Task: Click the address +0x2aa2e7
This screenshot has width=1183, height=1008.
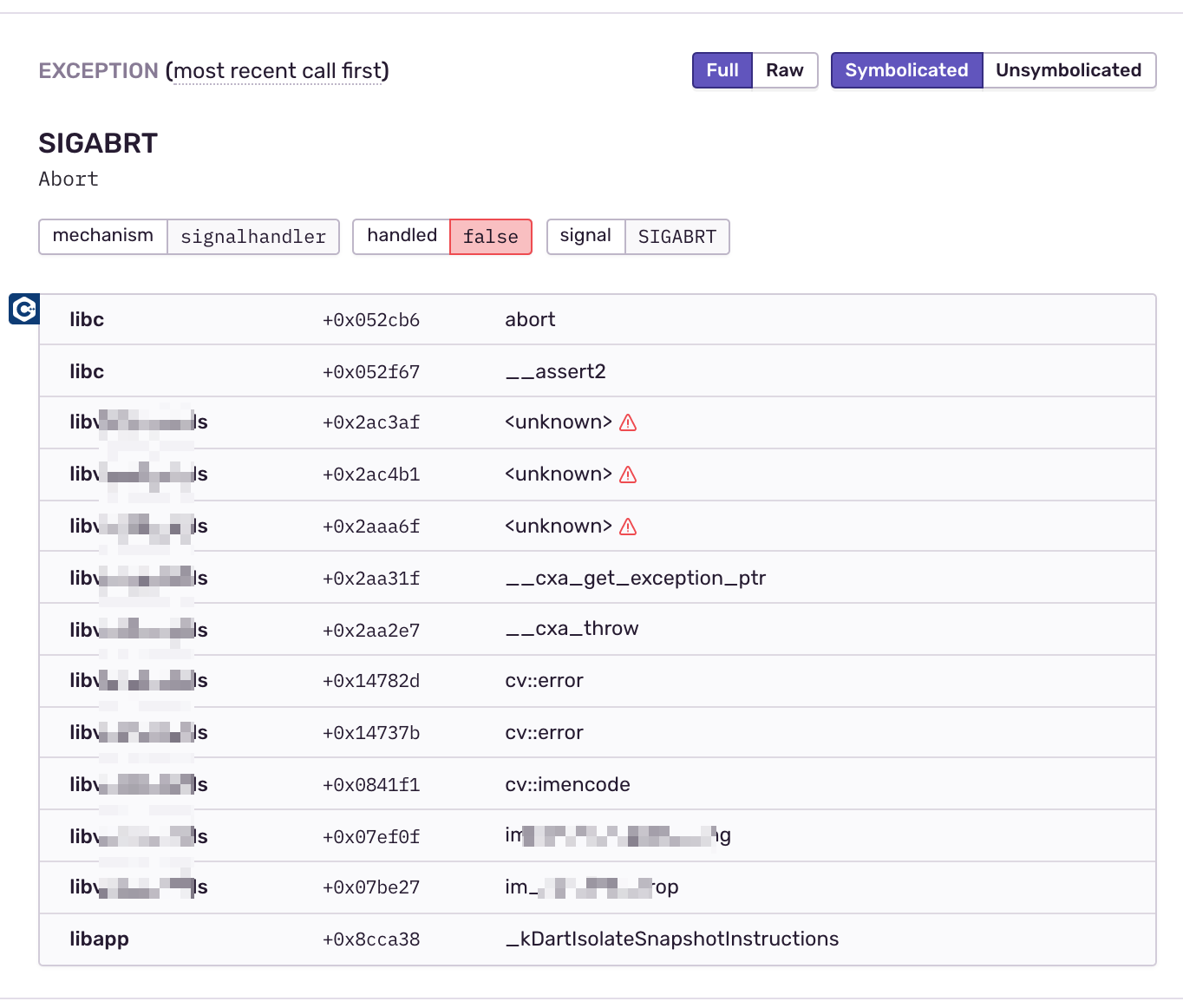Action: point(371,631)
